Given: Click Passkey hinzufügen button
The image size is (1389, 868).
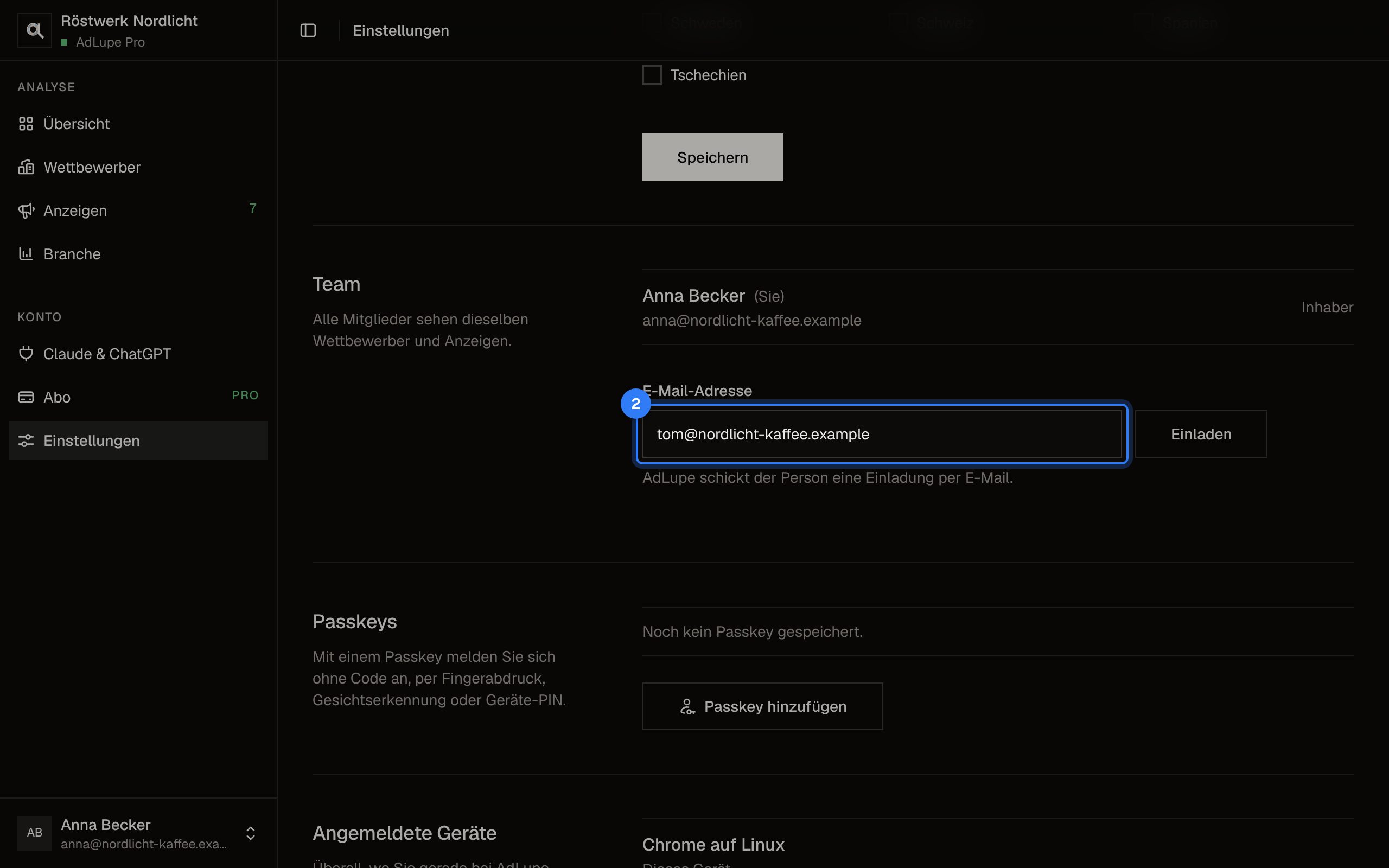Looking at the screenshot, I should [x=762, y=706].
